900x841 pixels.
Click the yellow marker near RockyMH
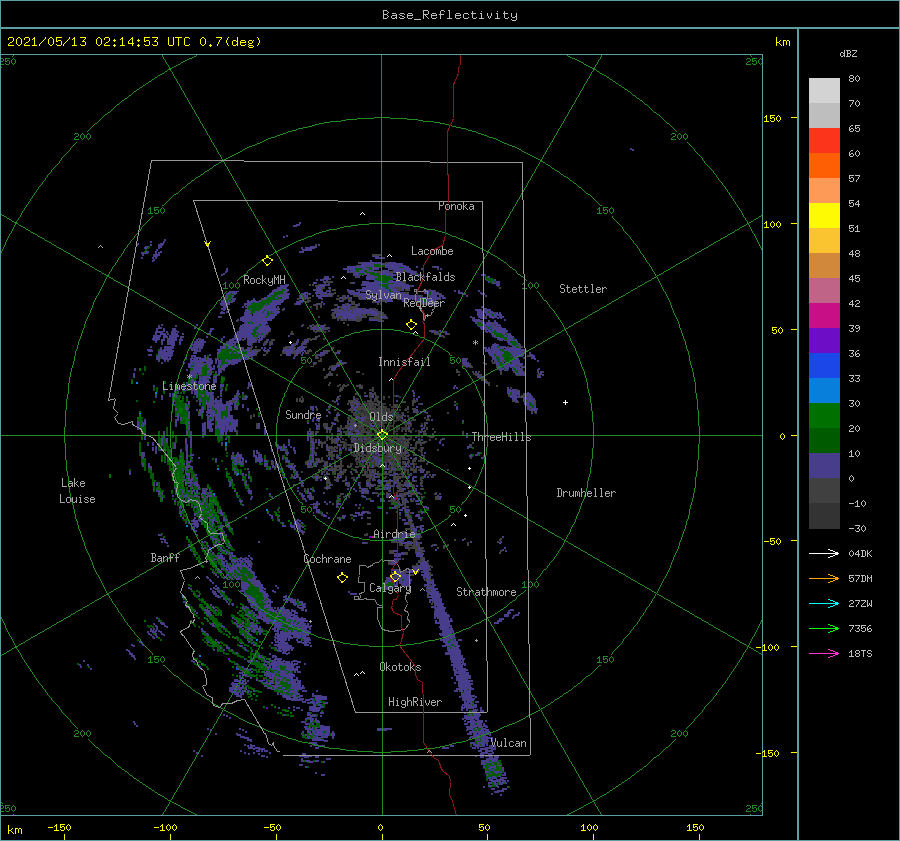[267, 261]
